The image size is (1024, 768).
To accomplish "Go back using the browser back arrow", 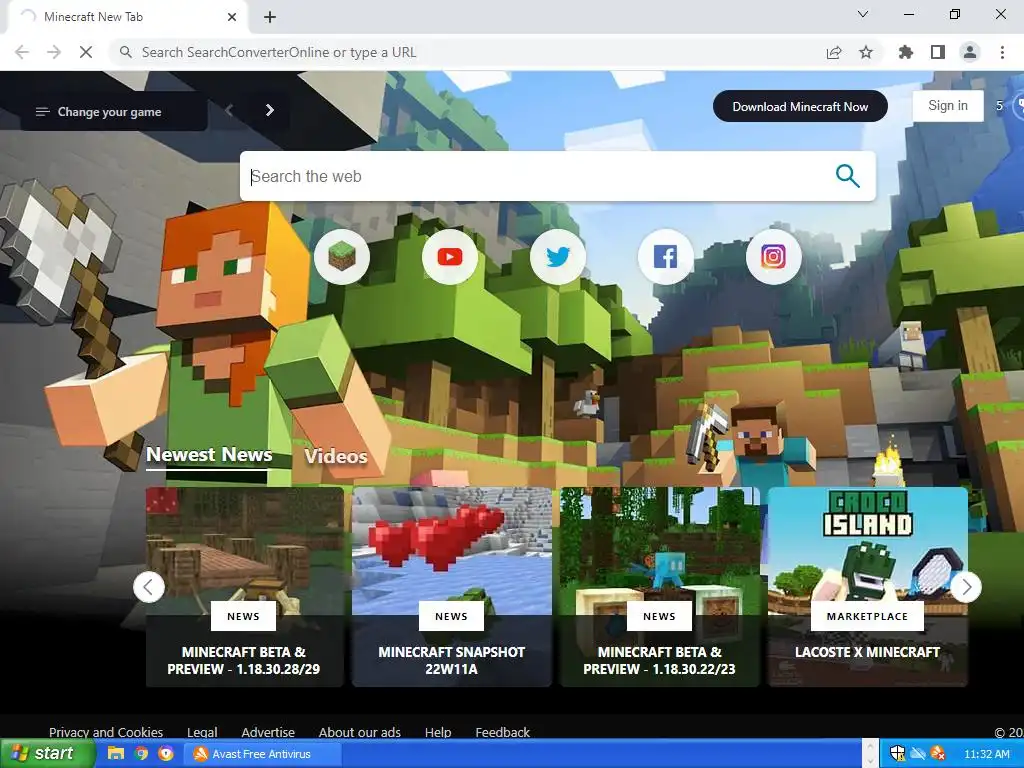I will point(22,52).
